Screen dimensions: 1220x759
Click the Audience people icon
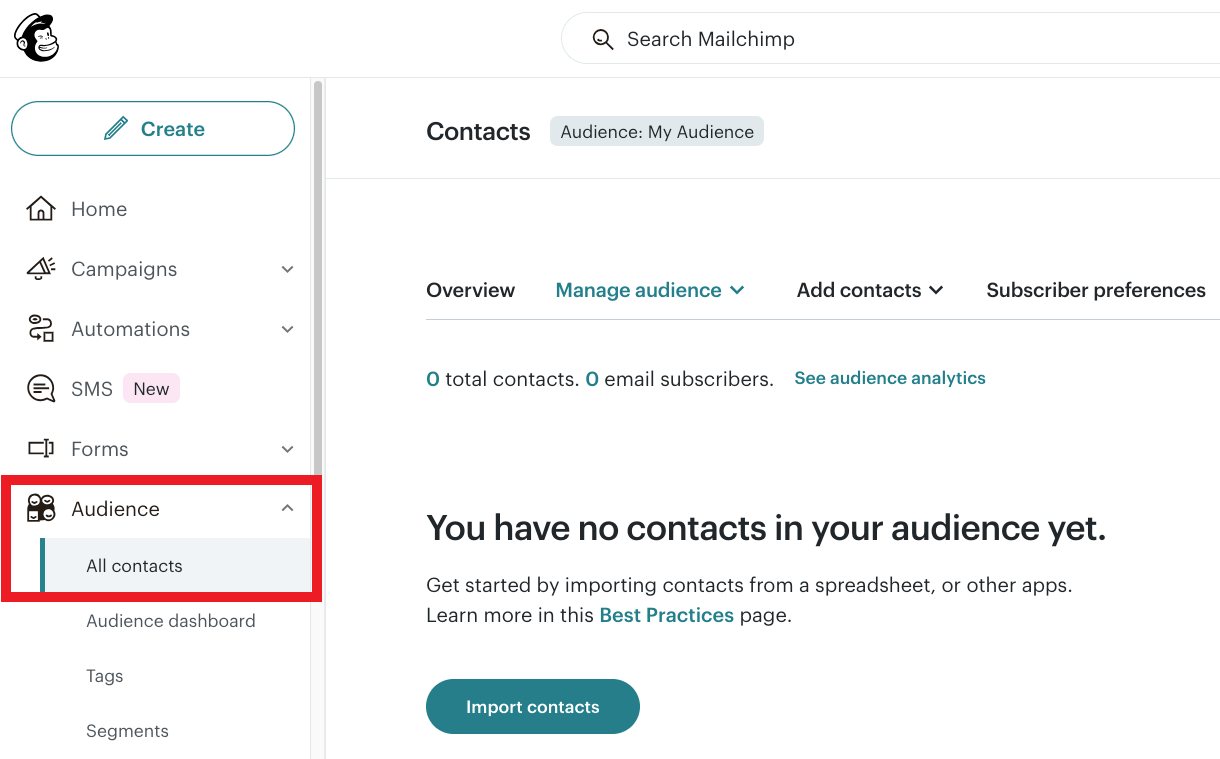(x=41, y=508)
